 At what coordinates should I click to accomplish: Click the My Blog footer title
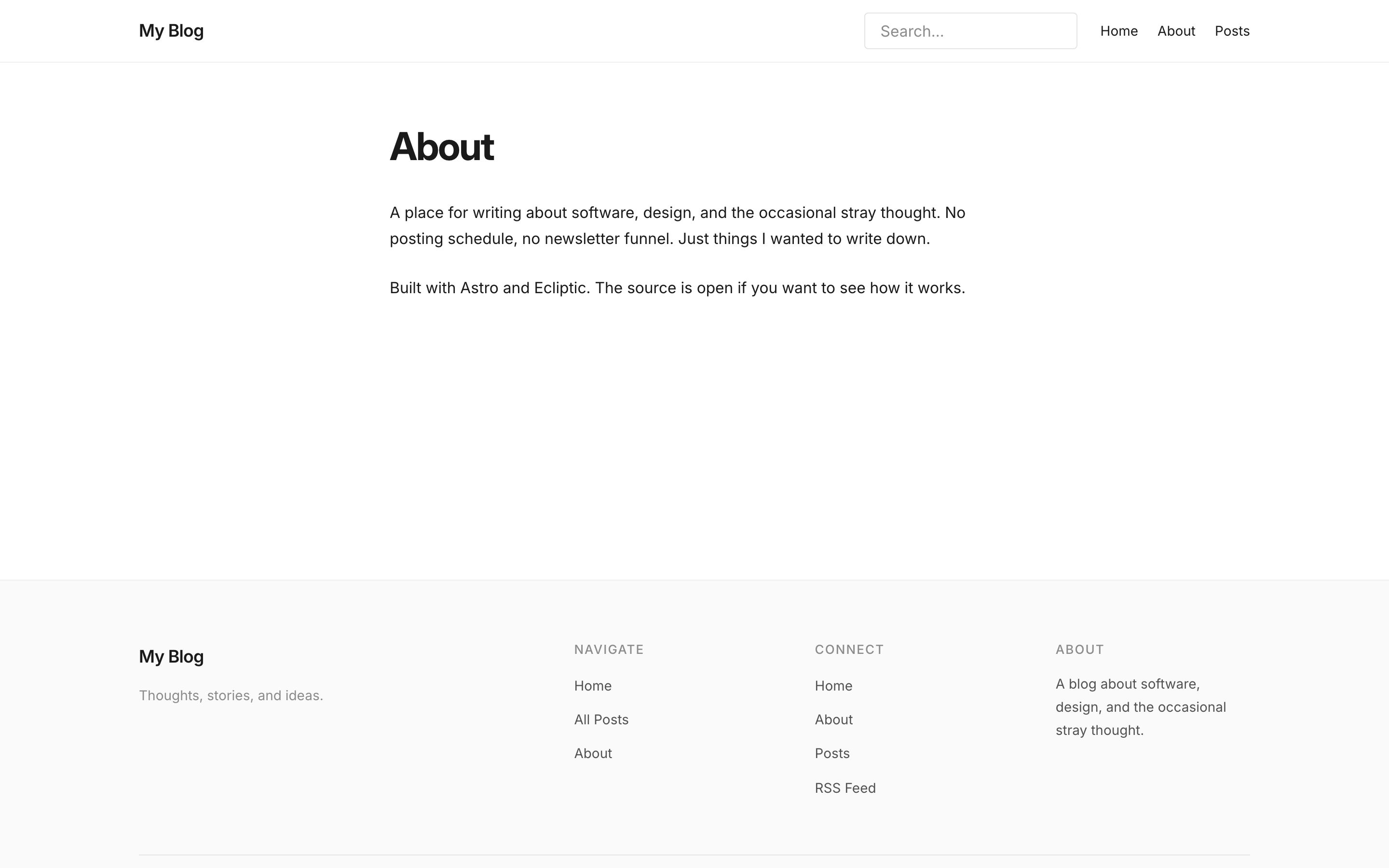[x=171, y=656]
